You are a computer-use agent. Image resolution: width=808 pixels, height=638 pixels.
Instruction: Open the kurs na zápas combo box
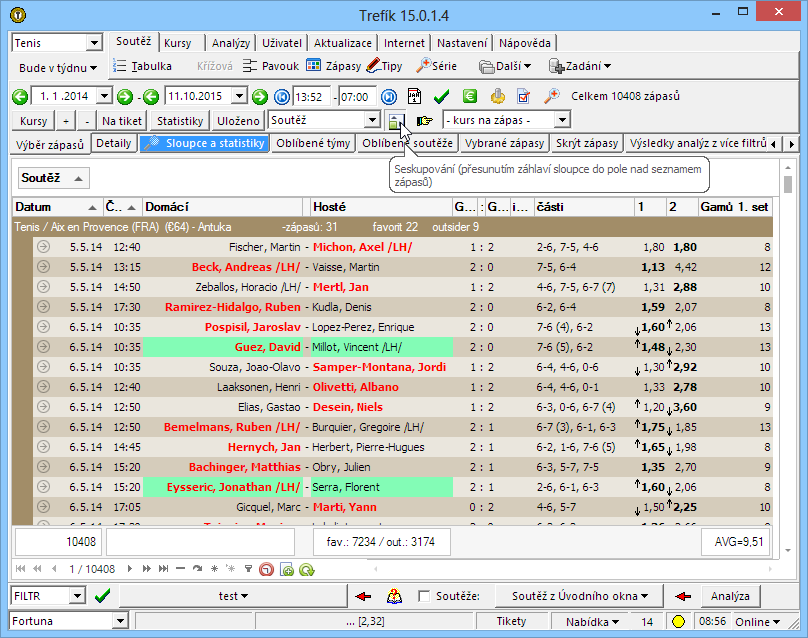(x=563, y=121)
